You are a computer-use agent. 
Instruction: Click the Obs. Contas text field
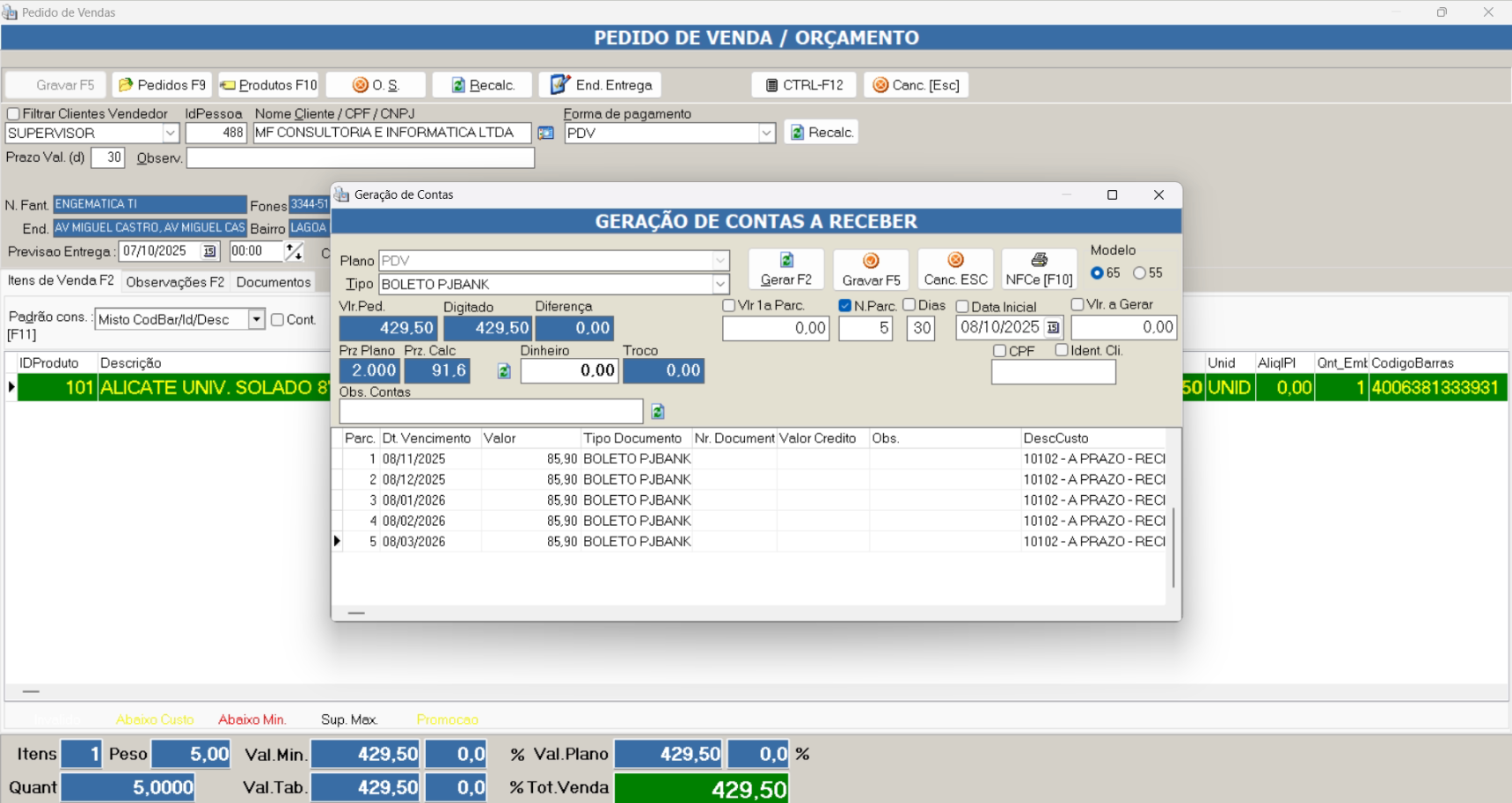(x=491, y=412)
